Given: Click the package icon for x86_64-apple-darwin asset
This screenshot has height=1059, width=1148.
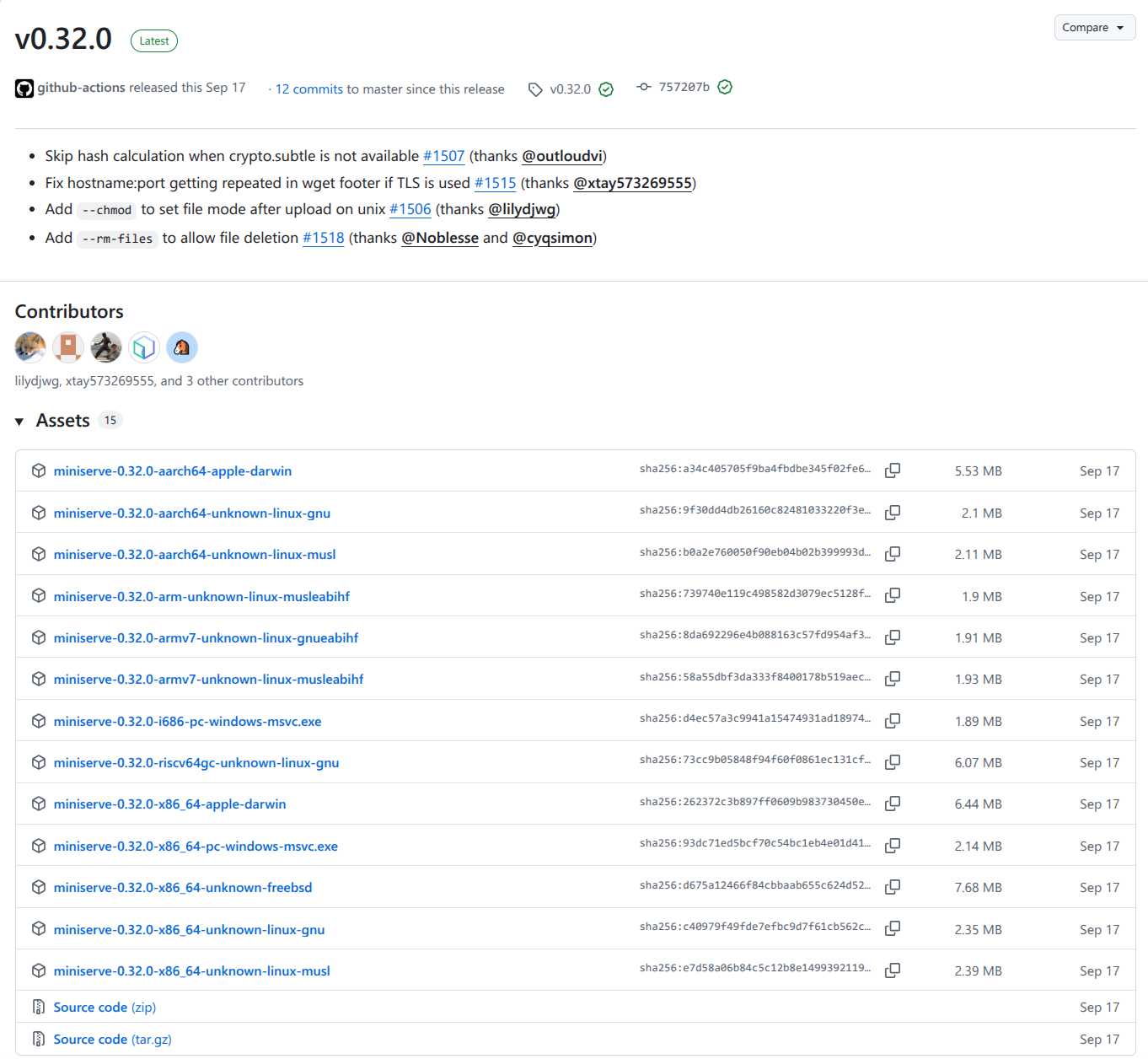Looking at the screenshot, I should click(x=39, y=804).
